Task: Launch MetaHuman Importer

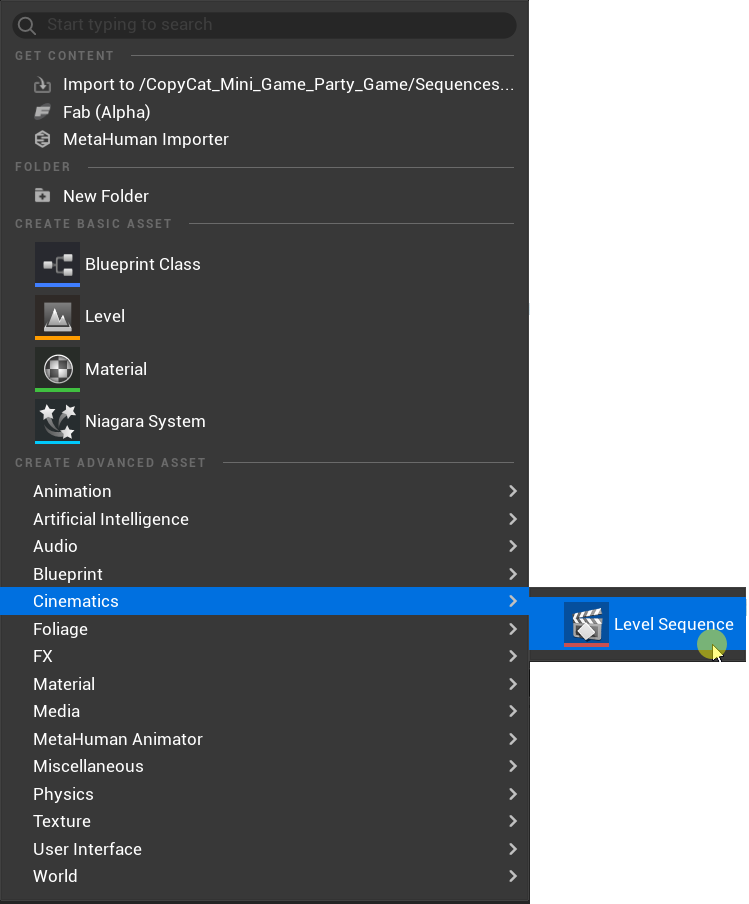Action: (146, 139)
